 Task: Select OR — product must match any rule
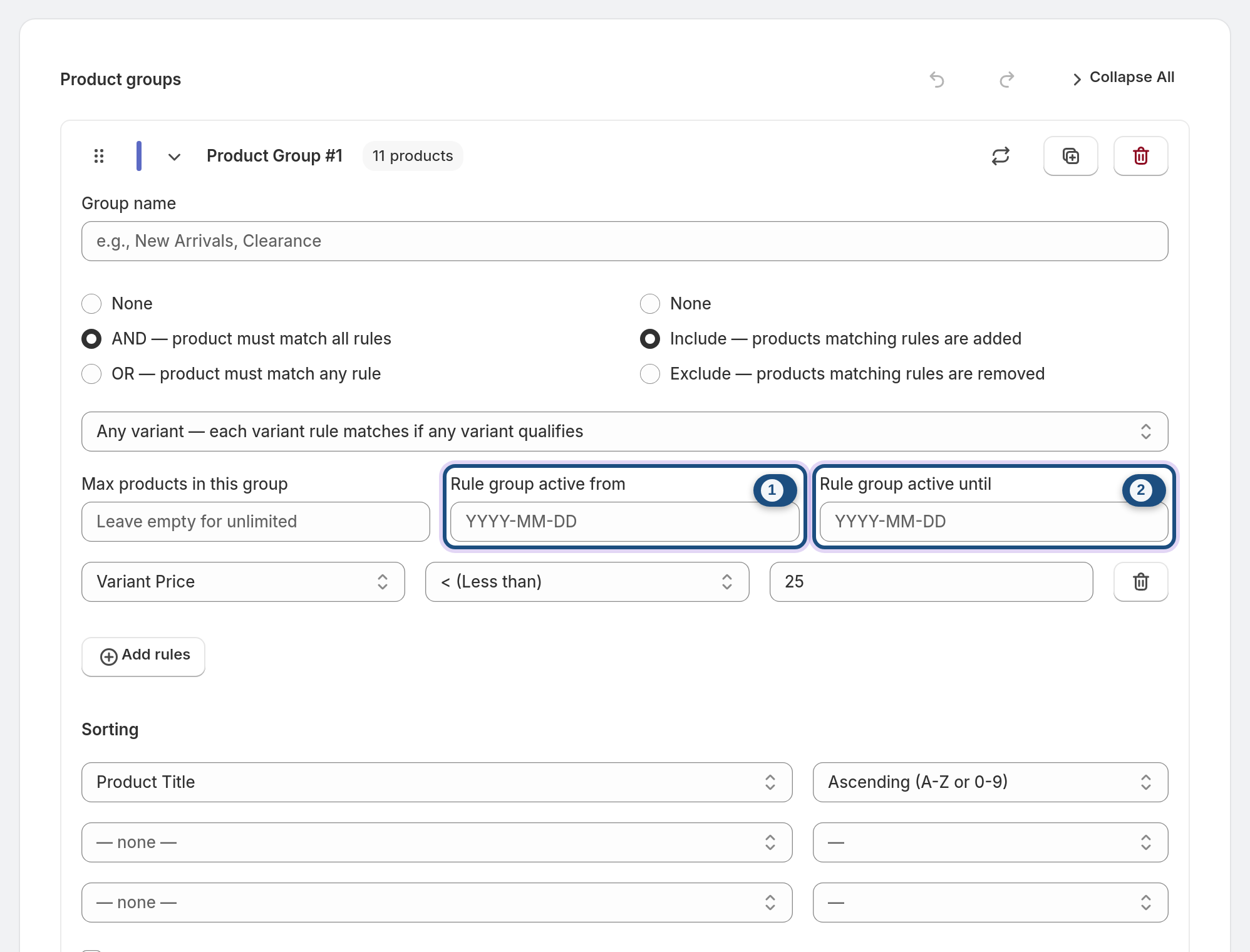91,374
